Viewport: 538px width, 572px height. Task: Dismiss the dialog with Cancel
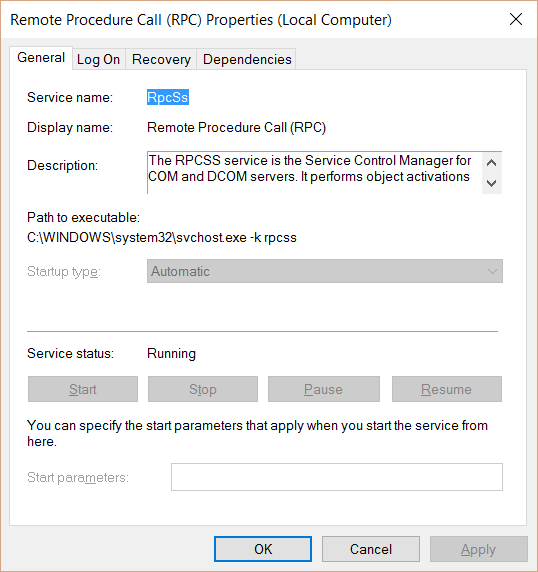point(371,549)
